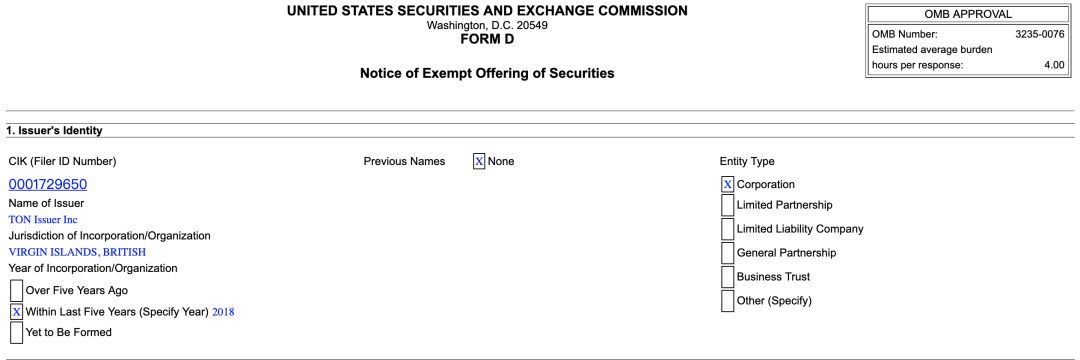
Task: Click the VIRGIN ISLANDS, BRITISH jurisdiction text
Action: click(77, 252)
